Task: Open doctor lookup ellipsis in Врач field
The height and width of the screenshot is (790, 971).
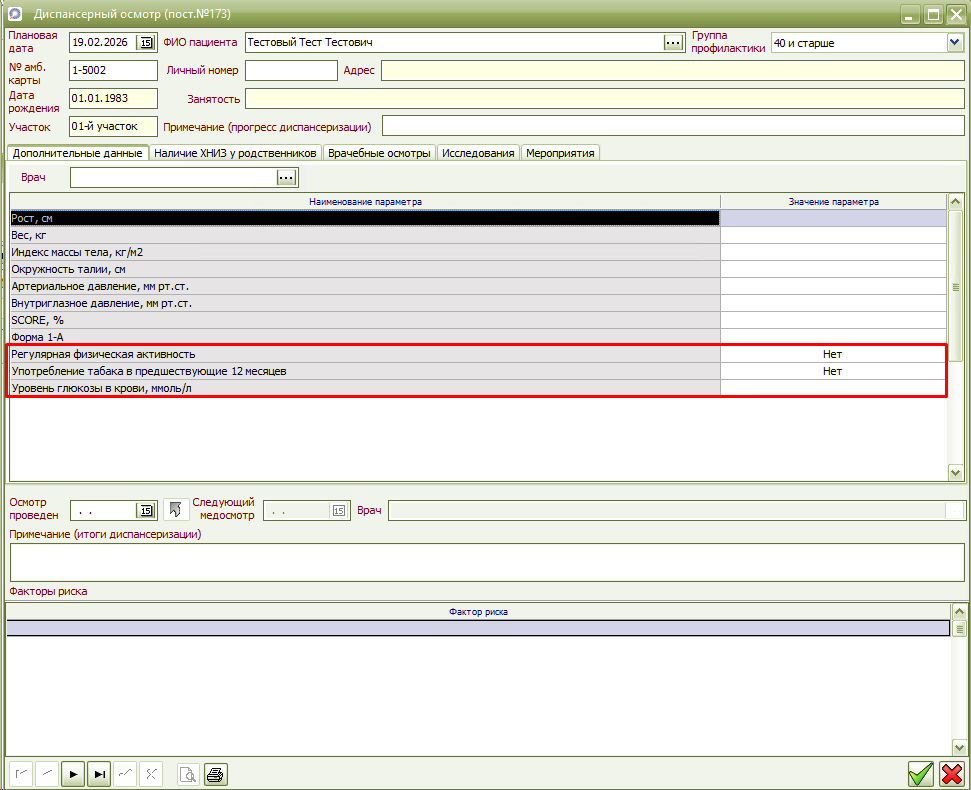Action: [x=287, y=177]
